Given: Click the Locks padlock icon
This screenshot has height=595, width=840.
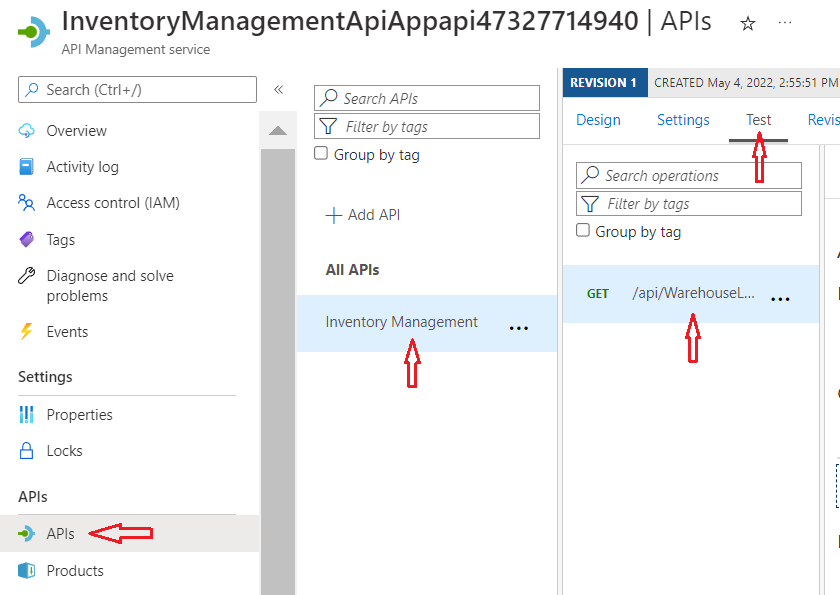Looking at the screenshot, I should (24, 450).
